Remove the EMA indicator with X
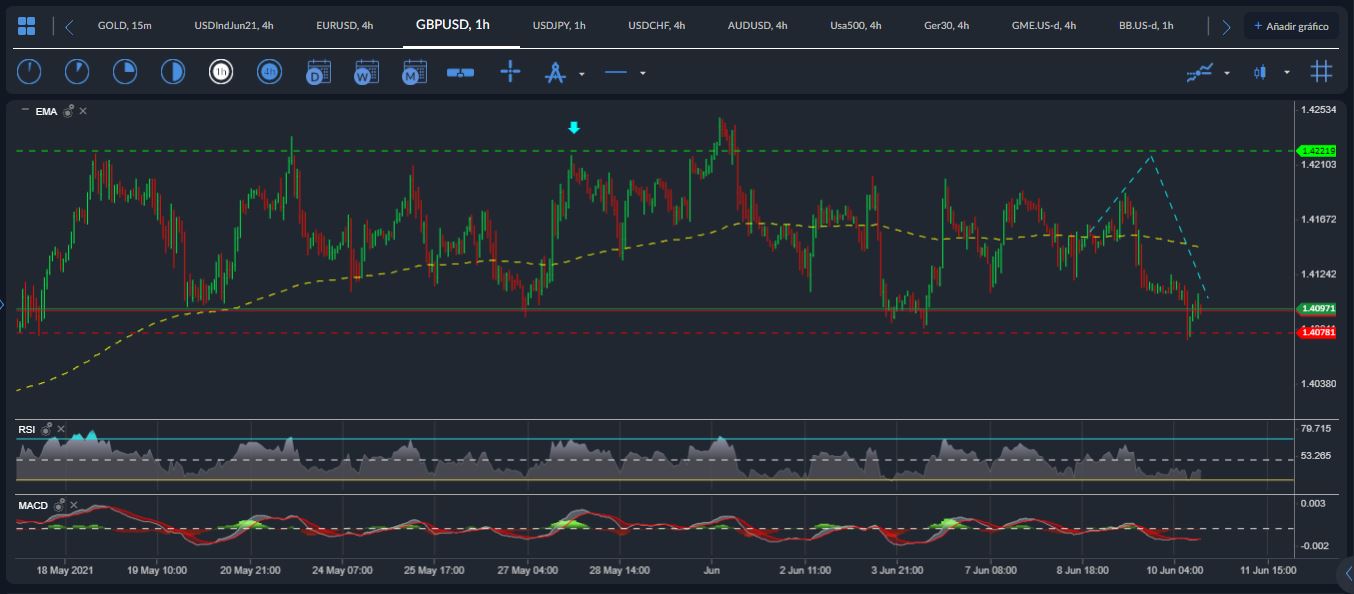This screenshot has height=594, width=1354. (83, 111)
